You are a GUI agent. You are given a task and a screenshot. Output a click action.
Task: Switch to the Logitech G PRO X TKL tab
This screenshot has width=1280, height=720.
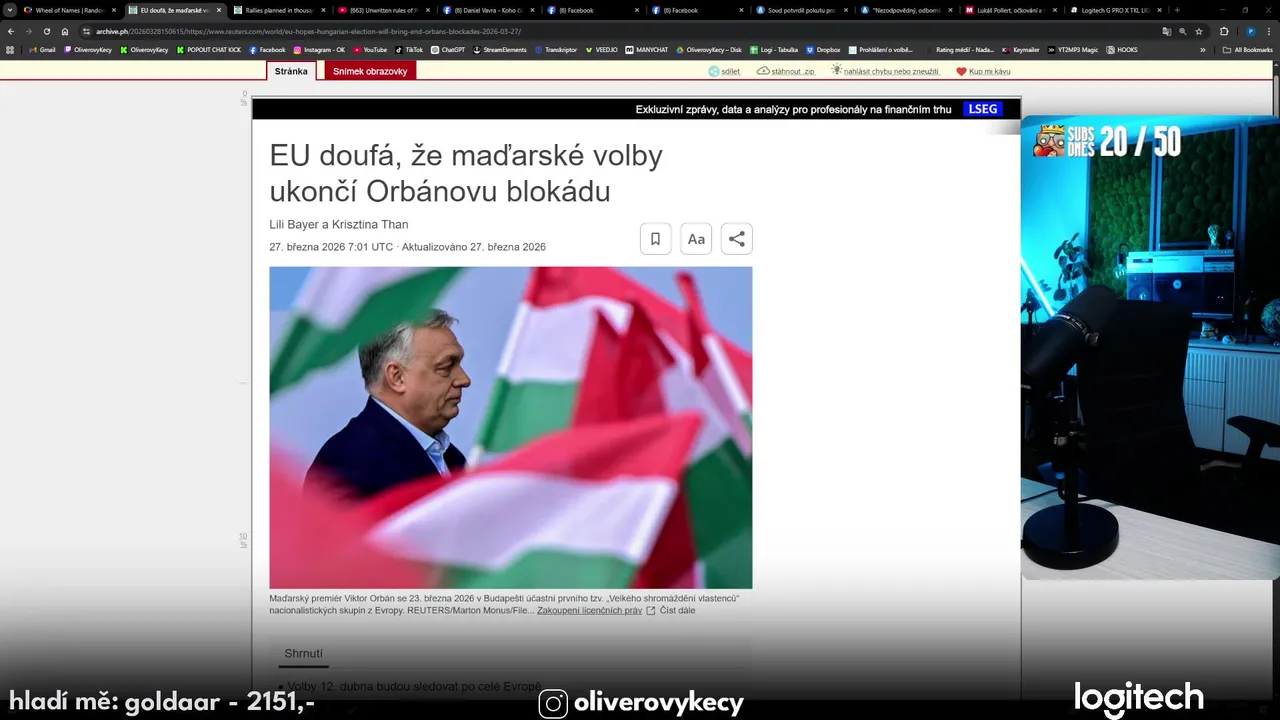click(x=1114, y=10)
